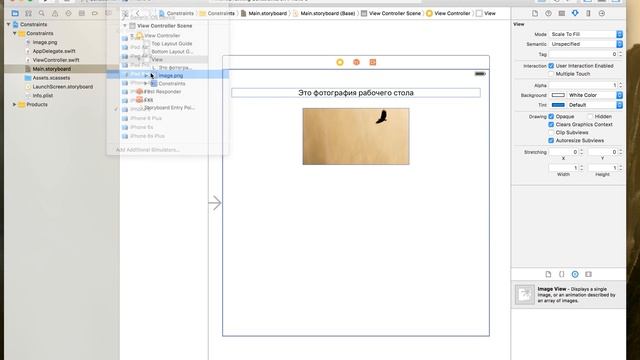Show the File inspector tab
This screenshot has width=640, height=360.
(535, 13)
